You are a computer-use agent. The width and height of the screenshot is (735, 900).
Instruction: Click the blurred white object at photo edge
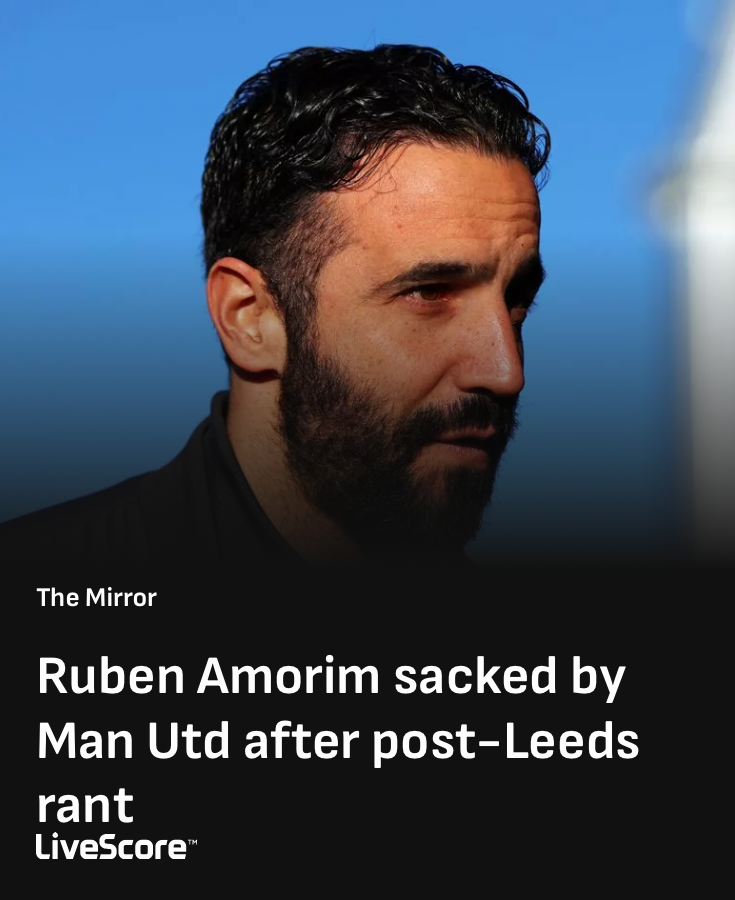[706, 230]
